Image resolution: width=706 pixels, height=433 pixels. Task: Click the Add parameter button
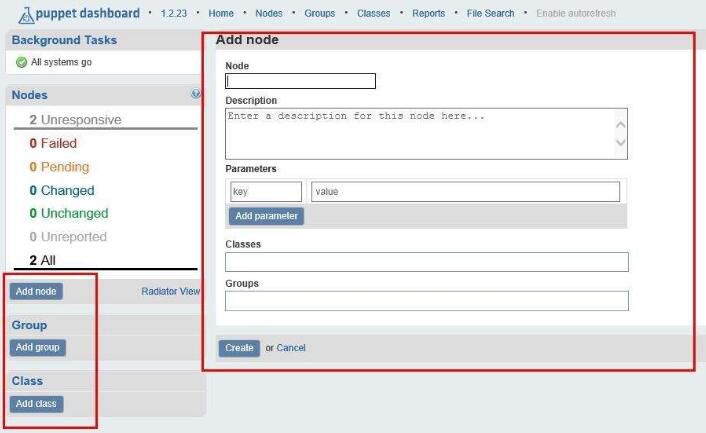click(x=266, y=216)
